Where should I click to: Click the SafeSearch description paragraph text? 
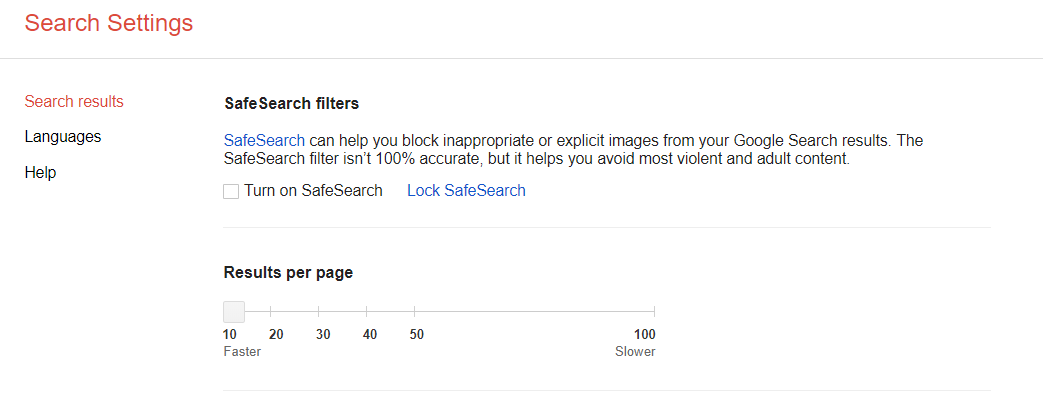[573, 150]
